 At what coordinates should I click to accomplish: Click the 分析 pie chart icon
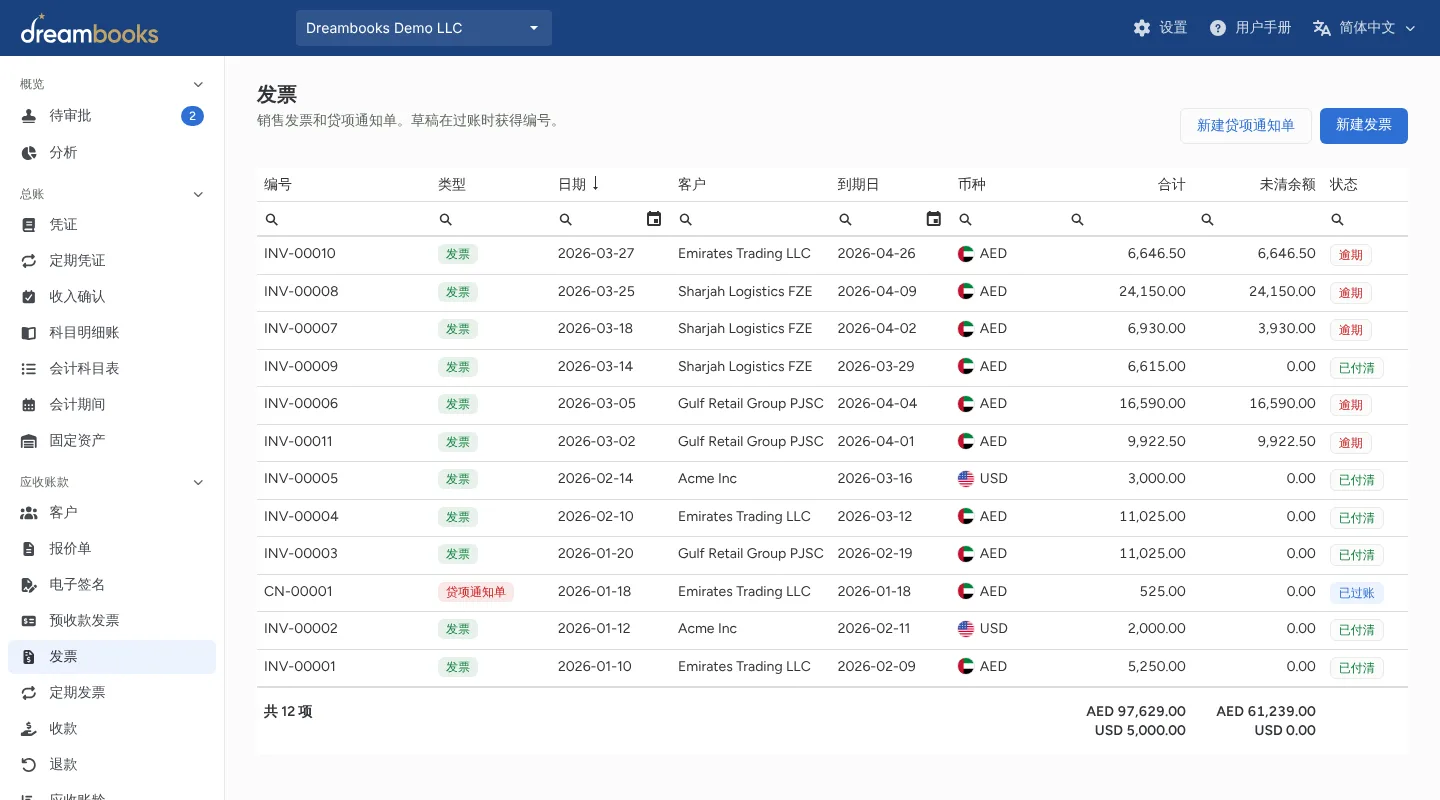(x=29, y=153)
